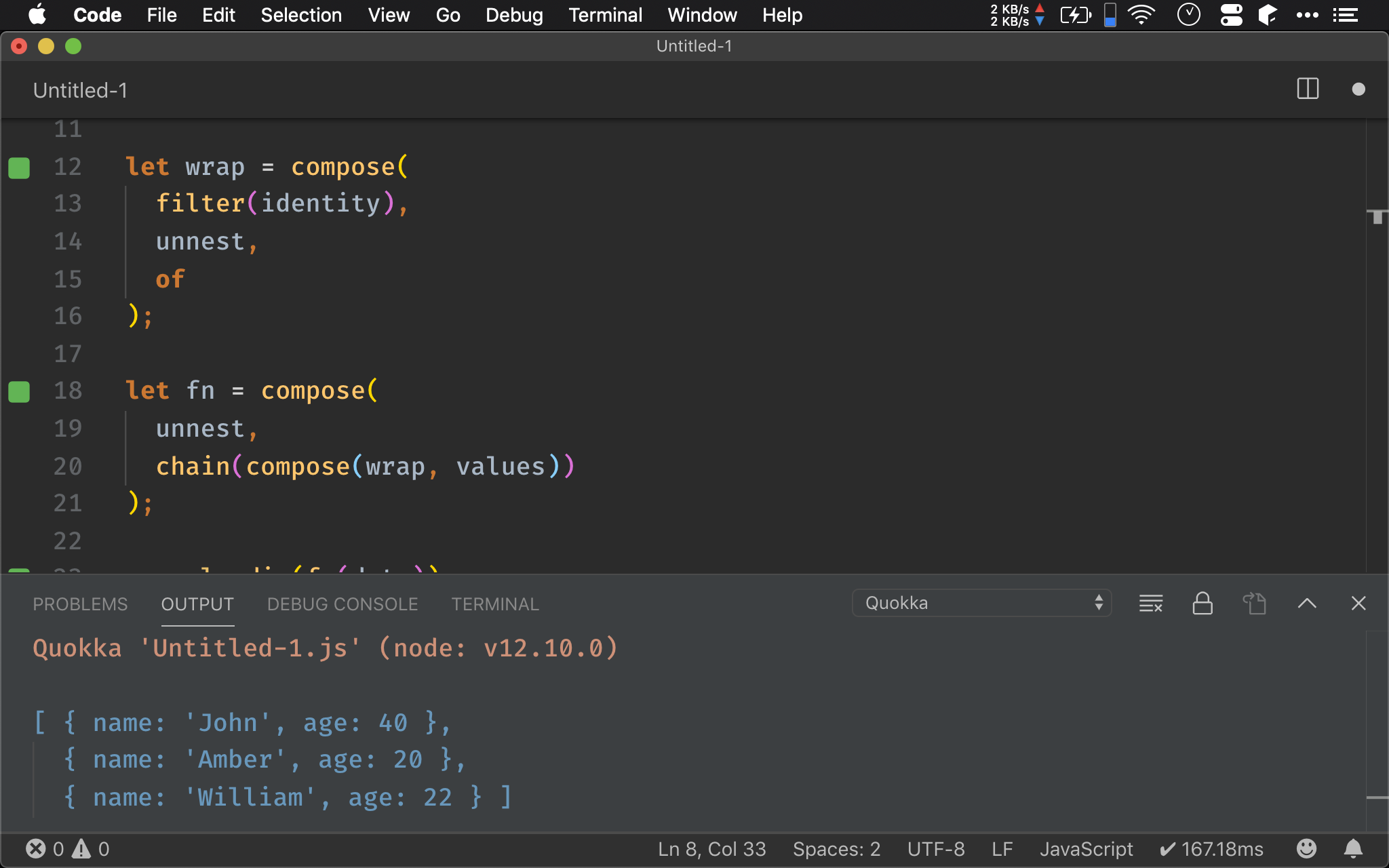Clear the output panel contents
Image resolution: width=1389 pixels, height=868 pixels.
(1151, 603)
